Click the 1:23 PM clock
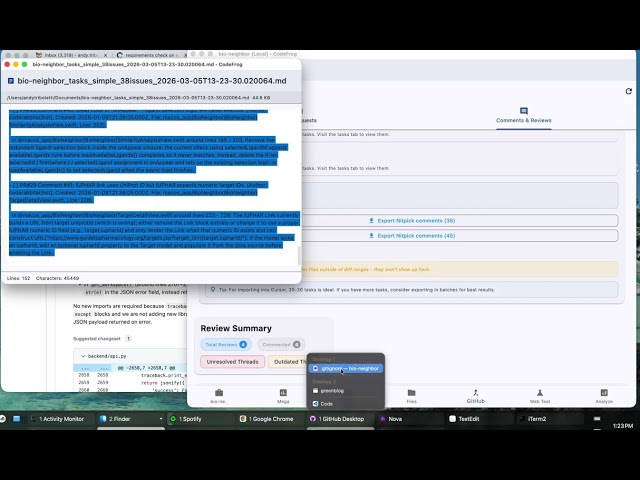 coord(623,426)
